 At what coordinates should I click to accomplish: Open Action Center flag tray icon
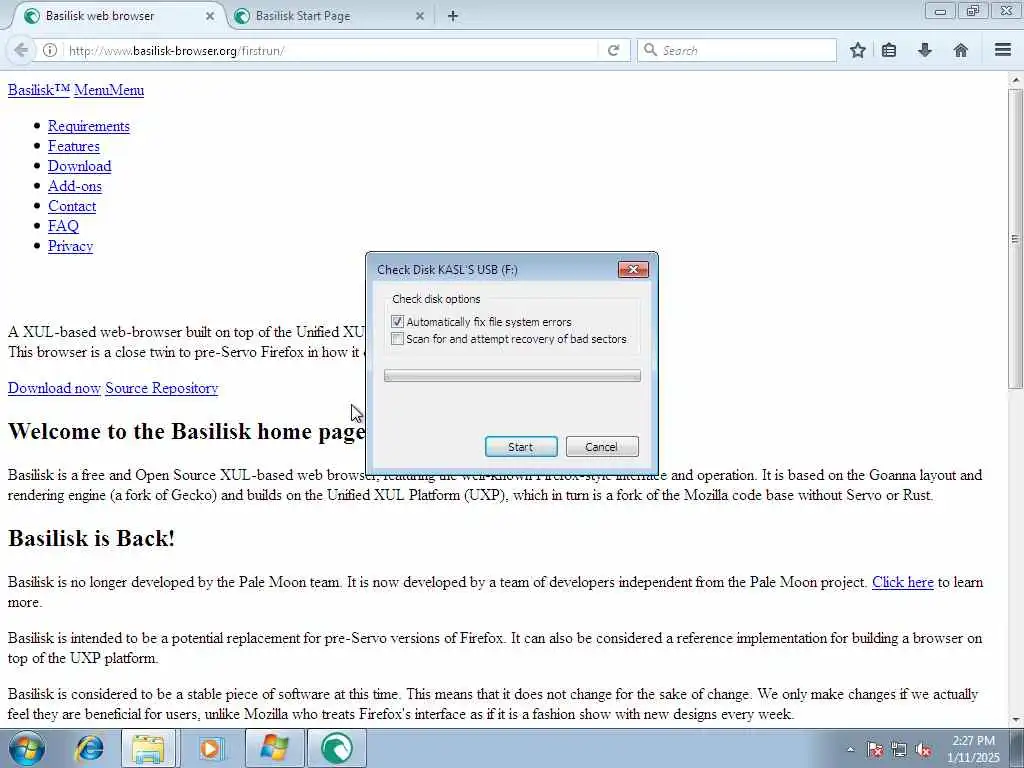[875, 750]
